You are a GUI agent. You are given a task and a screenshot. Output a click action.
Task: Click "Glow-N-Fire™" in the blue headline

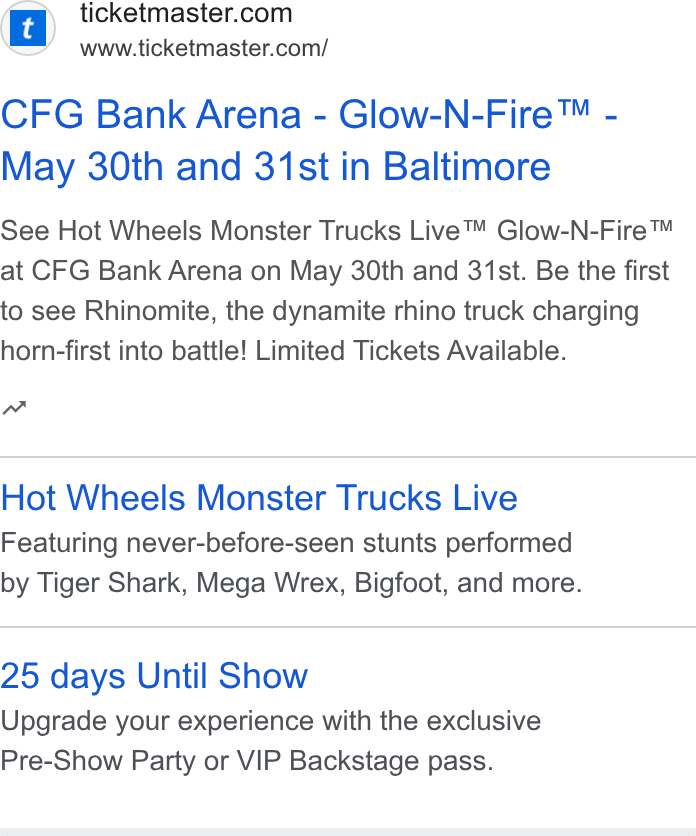465,115
